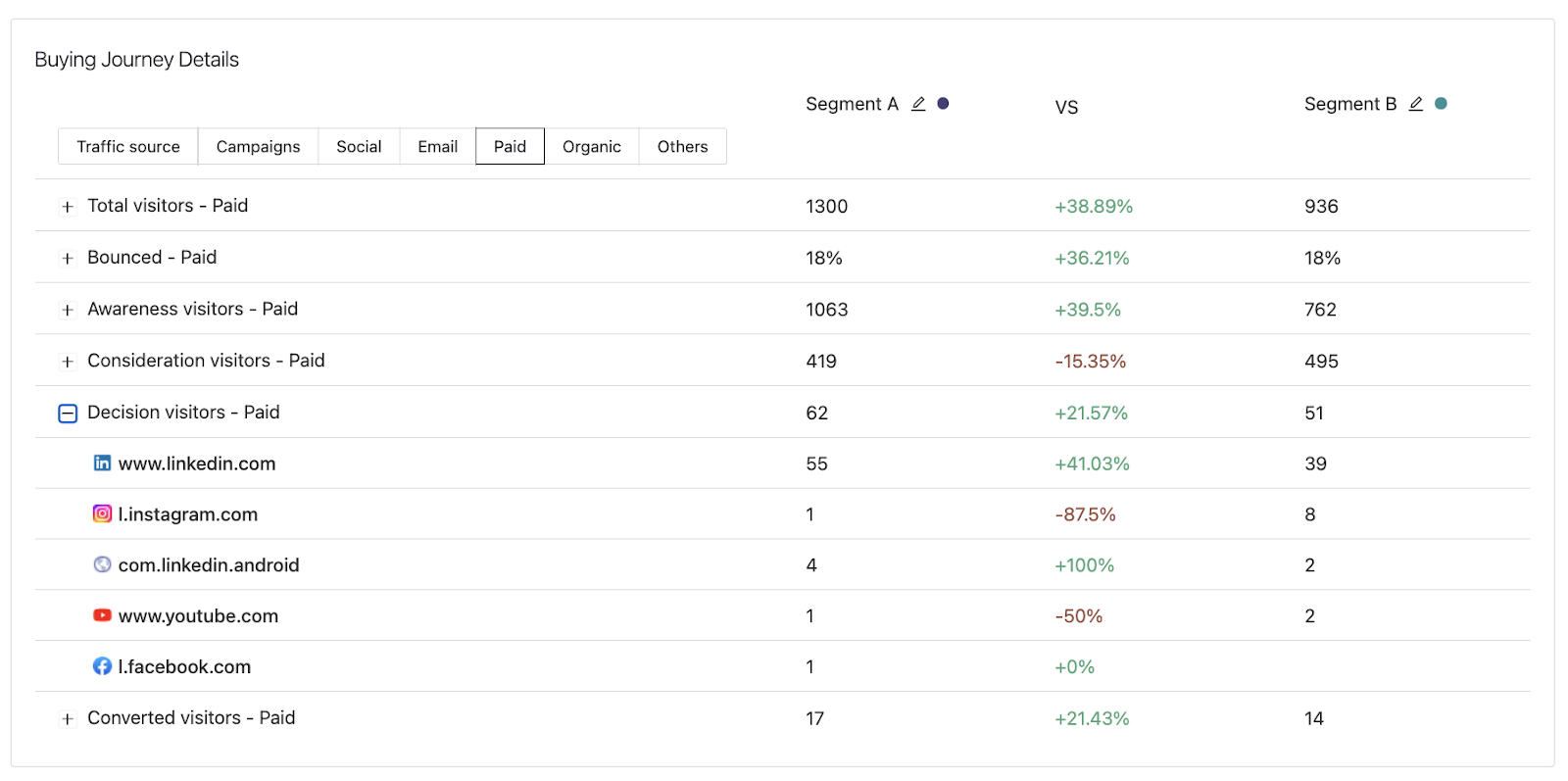Expand the Consideration visitors - Paid row
Viewport: 1568px width, 781px height.
coord(68,361)
